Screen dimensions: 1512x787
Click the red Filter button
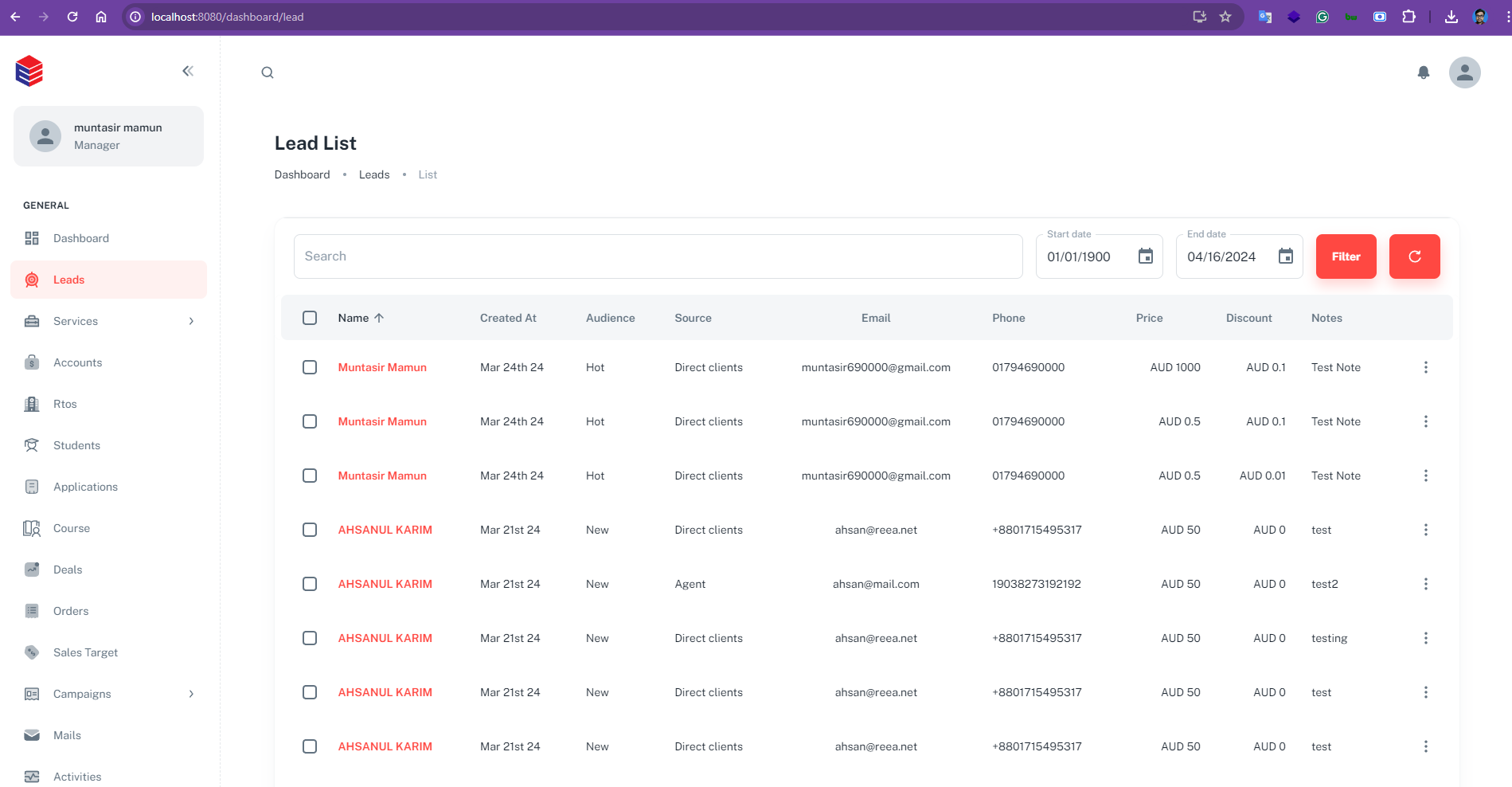[1346, 256]
